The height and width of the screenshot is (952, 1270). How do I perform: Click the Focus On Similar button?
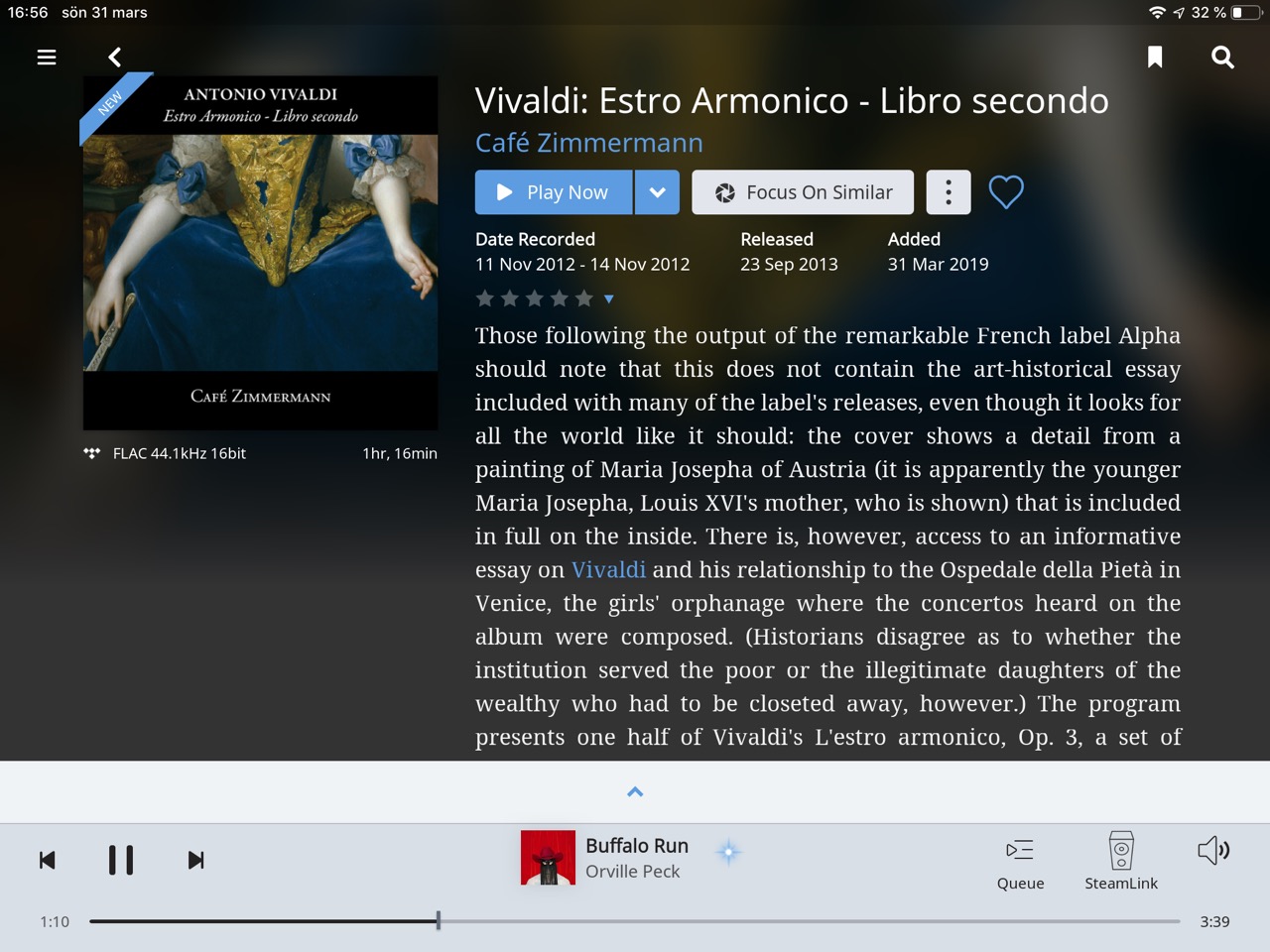(803, 192)
